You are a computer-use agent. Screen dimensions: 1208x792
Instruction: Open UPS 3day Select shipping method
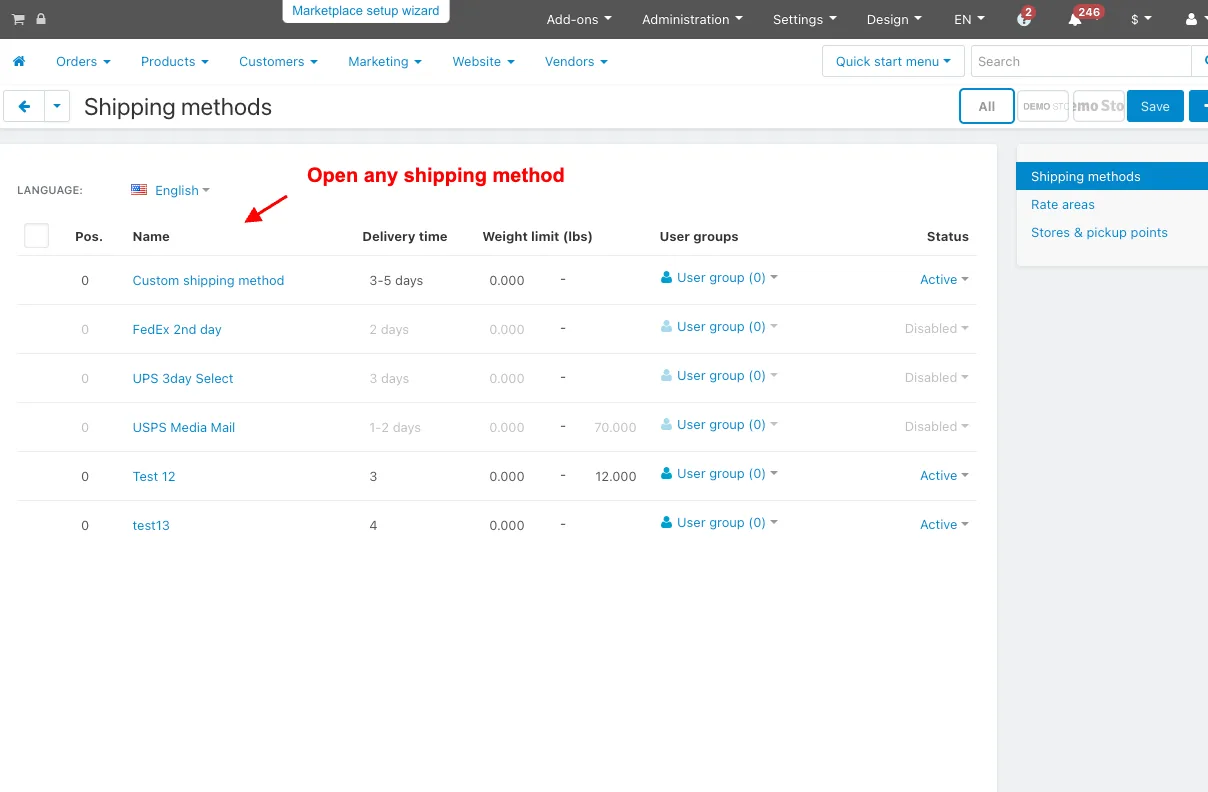tap(183, 378)
